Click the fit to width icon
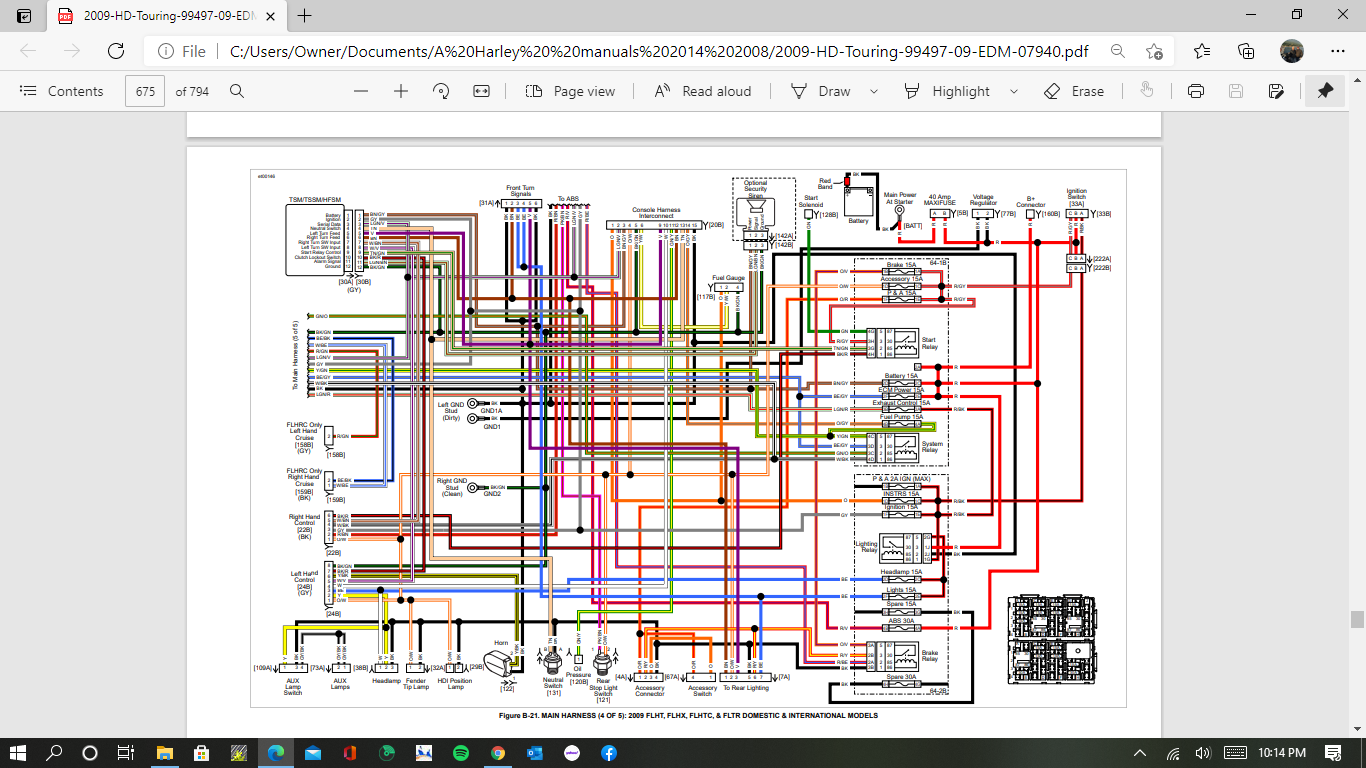The width and height of the screenshot is (1366, 768). [x=481, y=91]
